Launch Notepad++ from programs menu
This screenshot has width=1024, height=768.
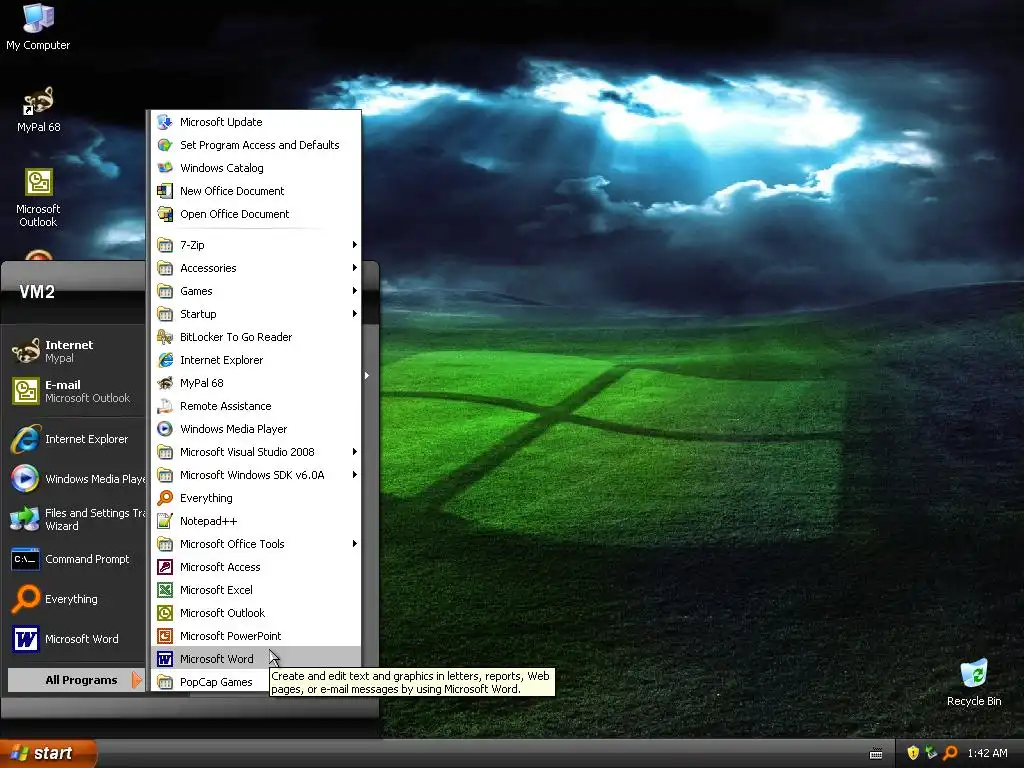coord(256,520)
